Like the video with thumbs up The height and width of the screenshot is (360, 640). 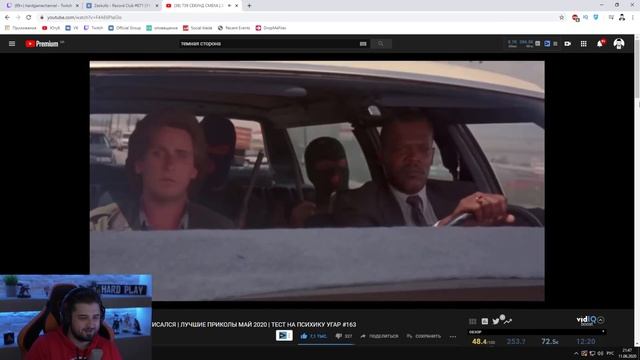[x=313, y=336]
